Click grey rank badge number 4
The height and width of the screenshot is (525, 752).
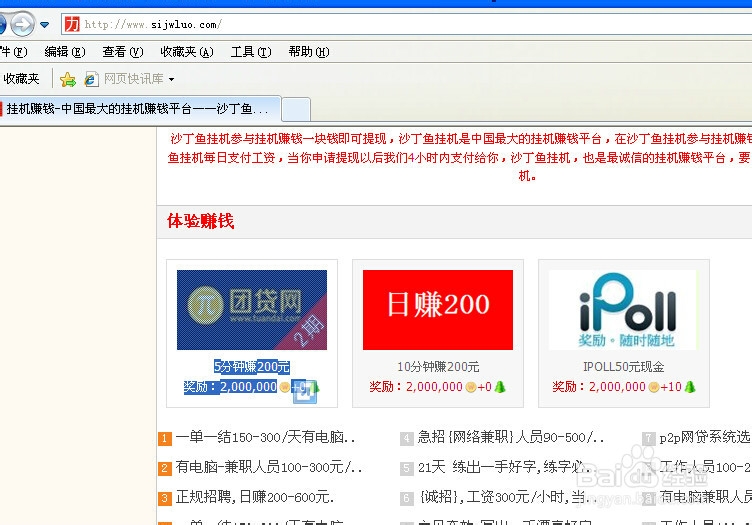(407, 438)
